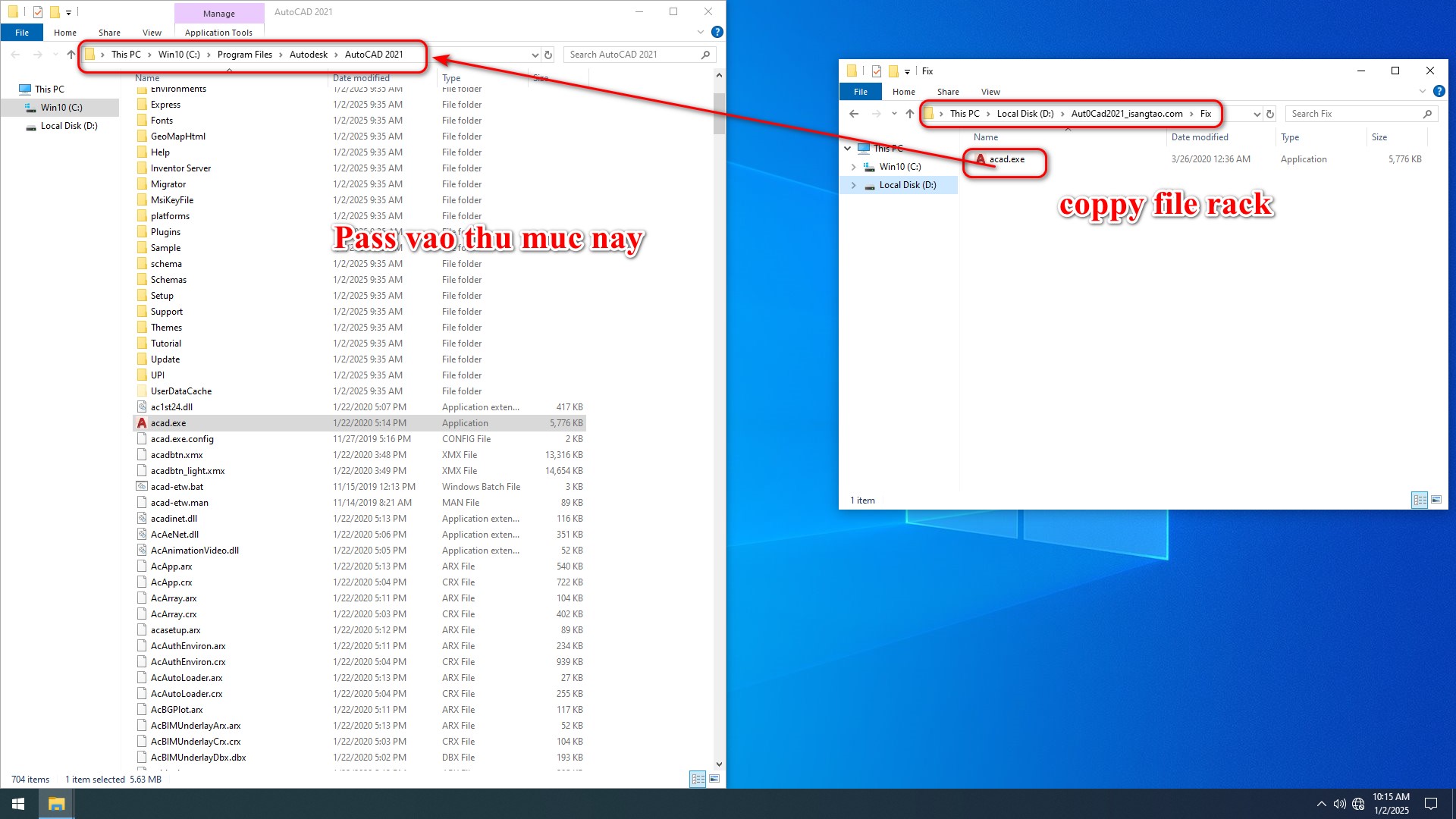Open the notification center icon
1456x819 pixels.
1431,804
